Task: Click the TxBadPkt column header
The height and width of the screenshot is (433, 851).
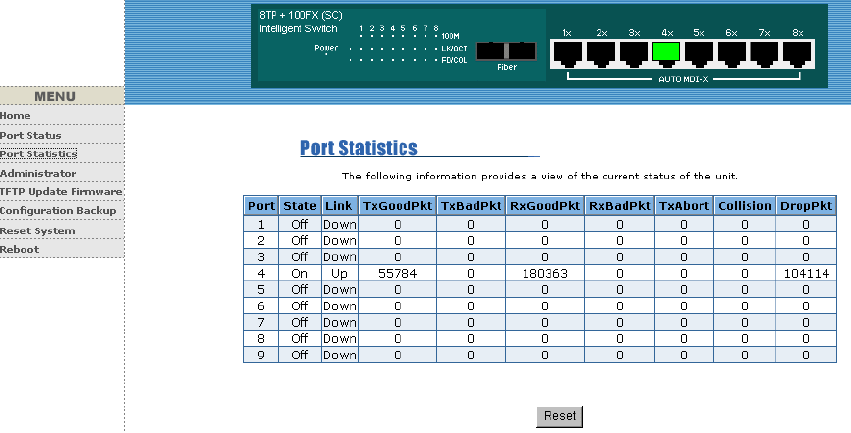Action: [x=471, y=206]
